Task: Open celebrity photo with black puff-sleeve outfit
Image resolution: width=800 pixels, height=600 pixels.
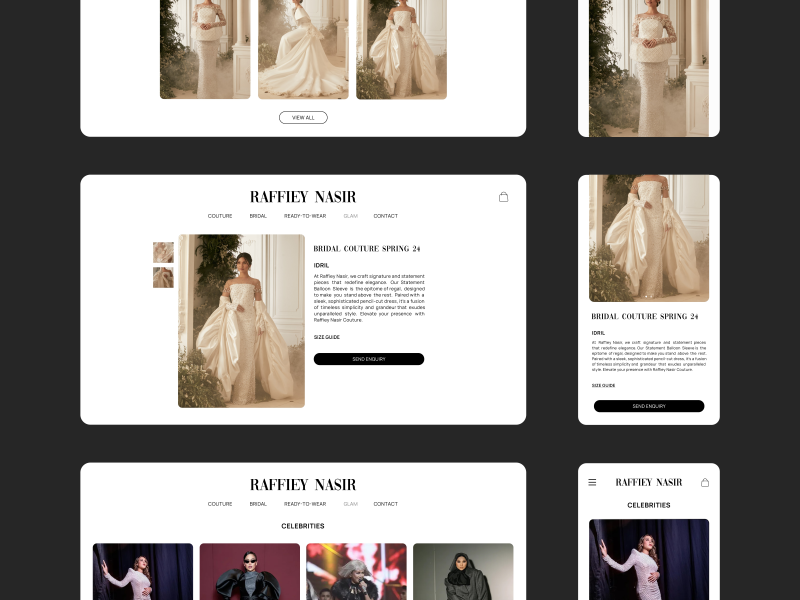Action: (250, 571)
